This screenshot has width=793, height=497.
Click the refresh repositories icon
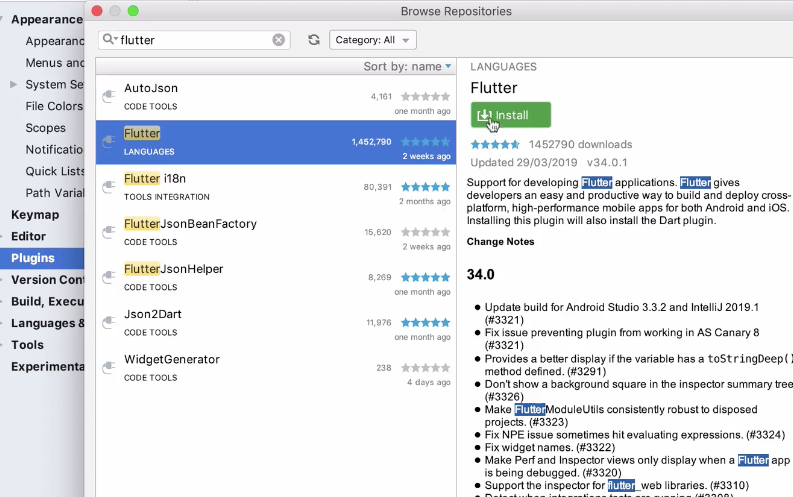(x=314, y=40)
